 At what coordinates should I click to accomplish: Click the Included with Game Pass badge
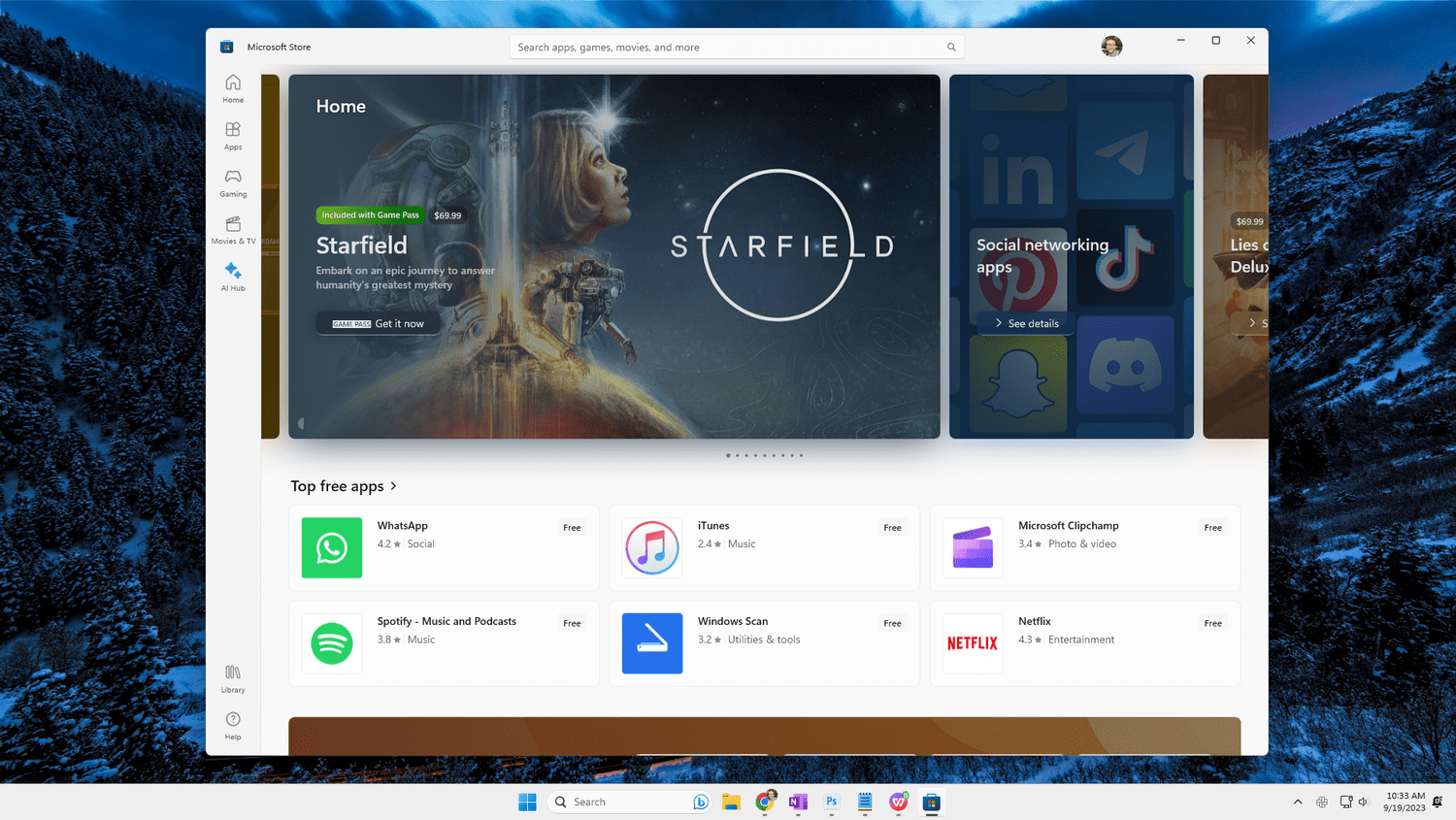(370, 215)
